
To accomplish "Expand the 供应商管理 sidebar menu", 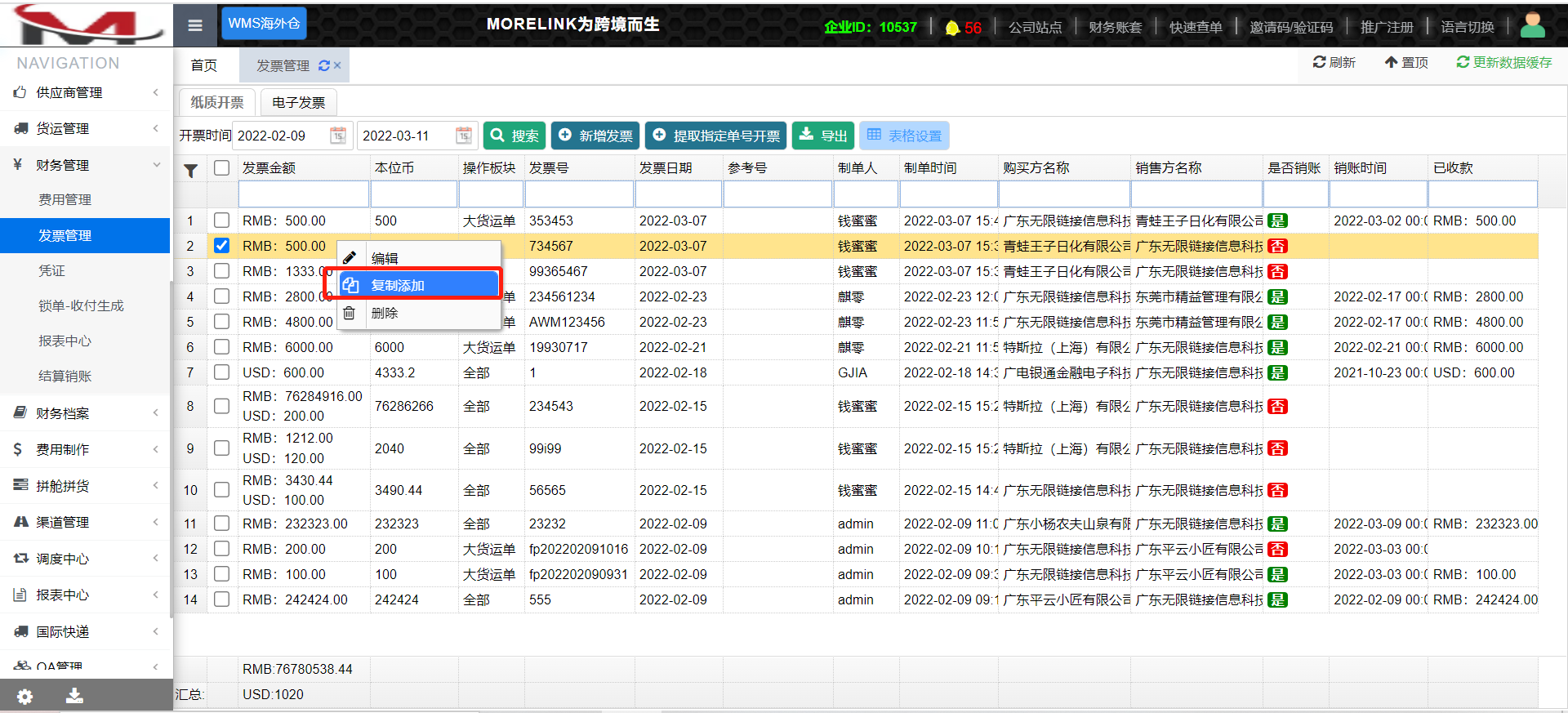I will click(86, 92).
